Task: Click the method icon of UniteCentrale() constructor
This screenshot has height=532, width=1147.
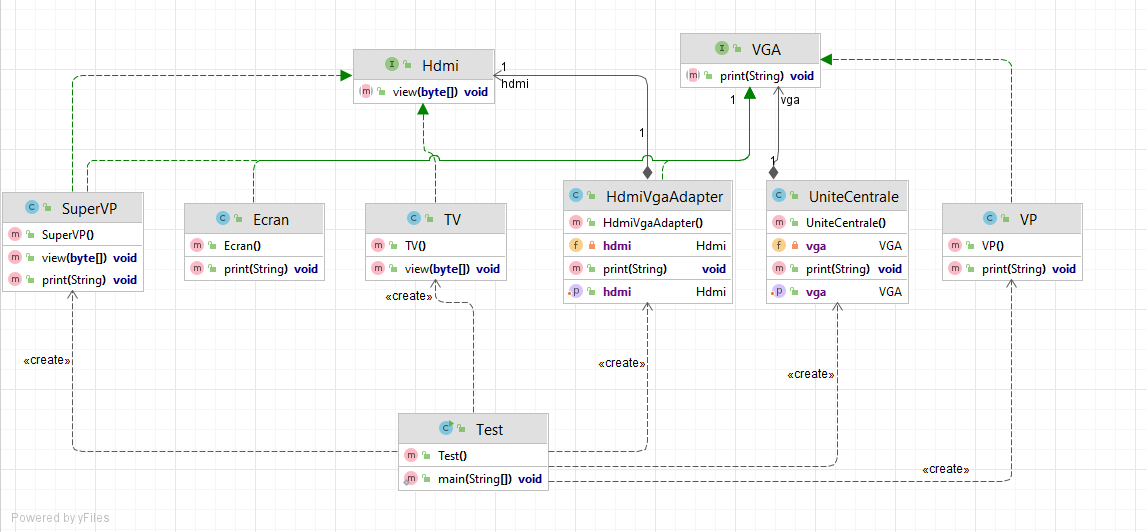Action: pos(778,222)
